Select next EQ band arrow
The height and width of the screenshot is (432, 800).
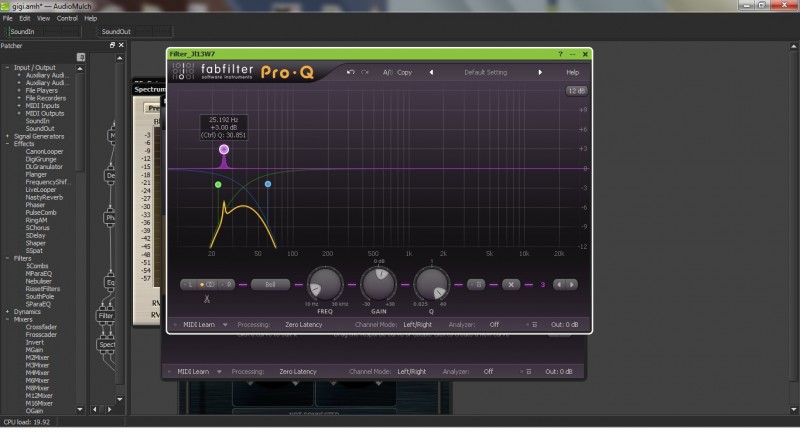tap(571, 285)
